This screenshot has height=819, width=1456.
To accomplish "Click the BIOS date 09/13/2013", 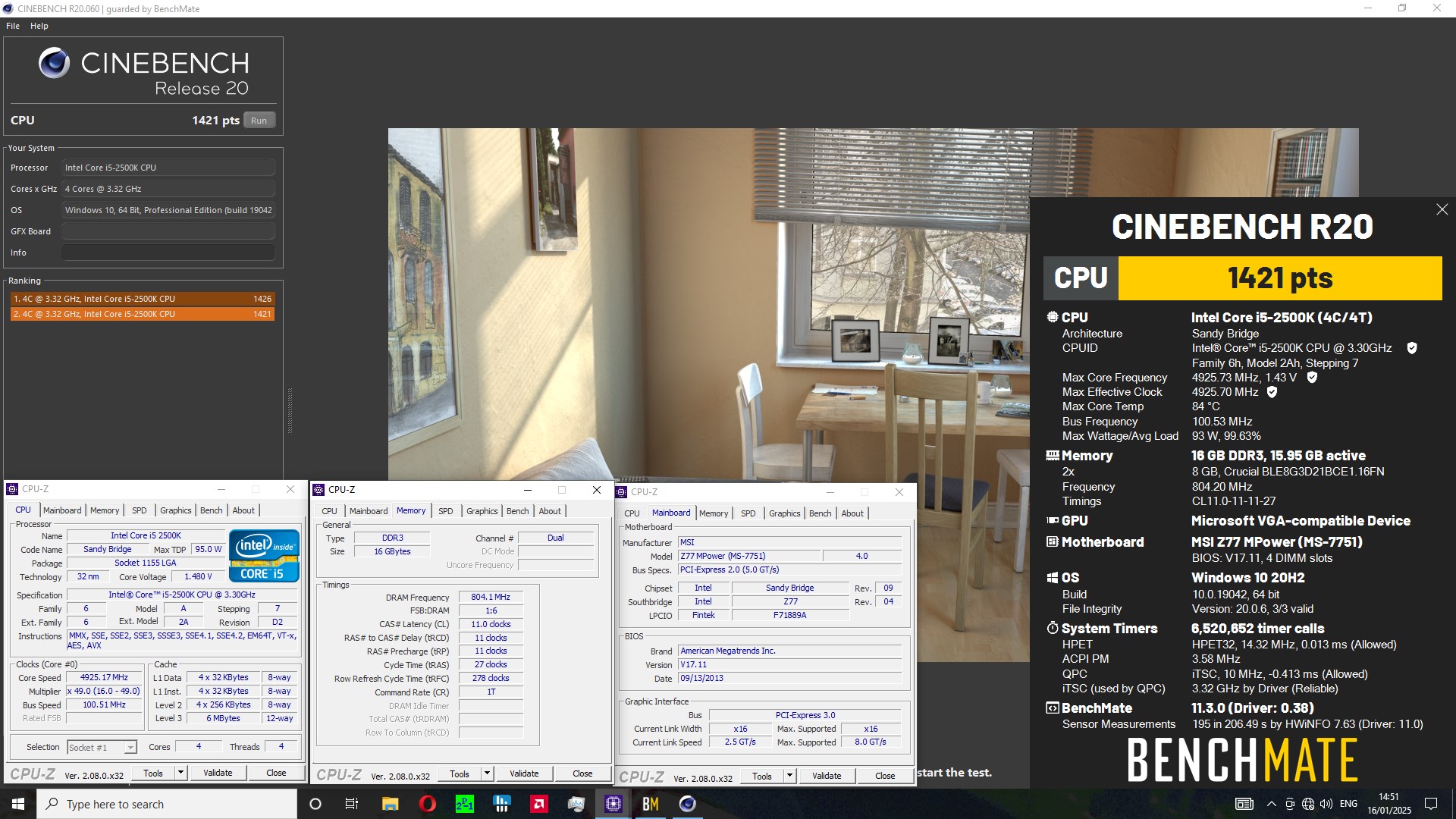I will click(x=789, y=678).
